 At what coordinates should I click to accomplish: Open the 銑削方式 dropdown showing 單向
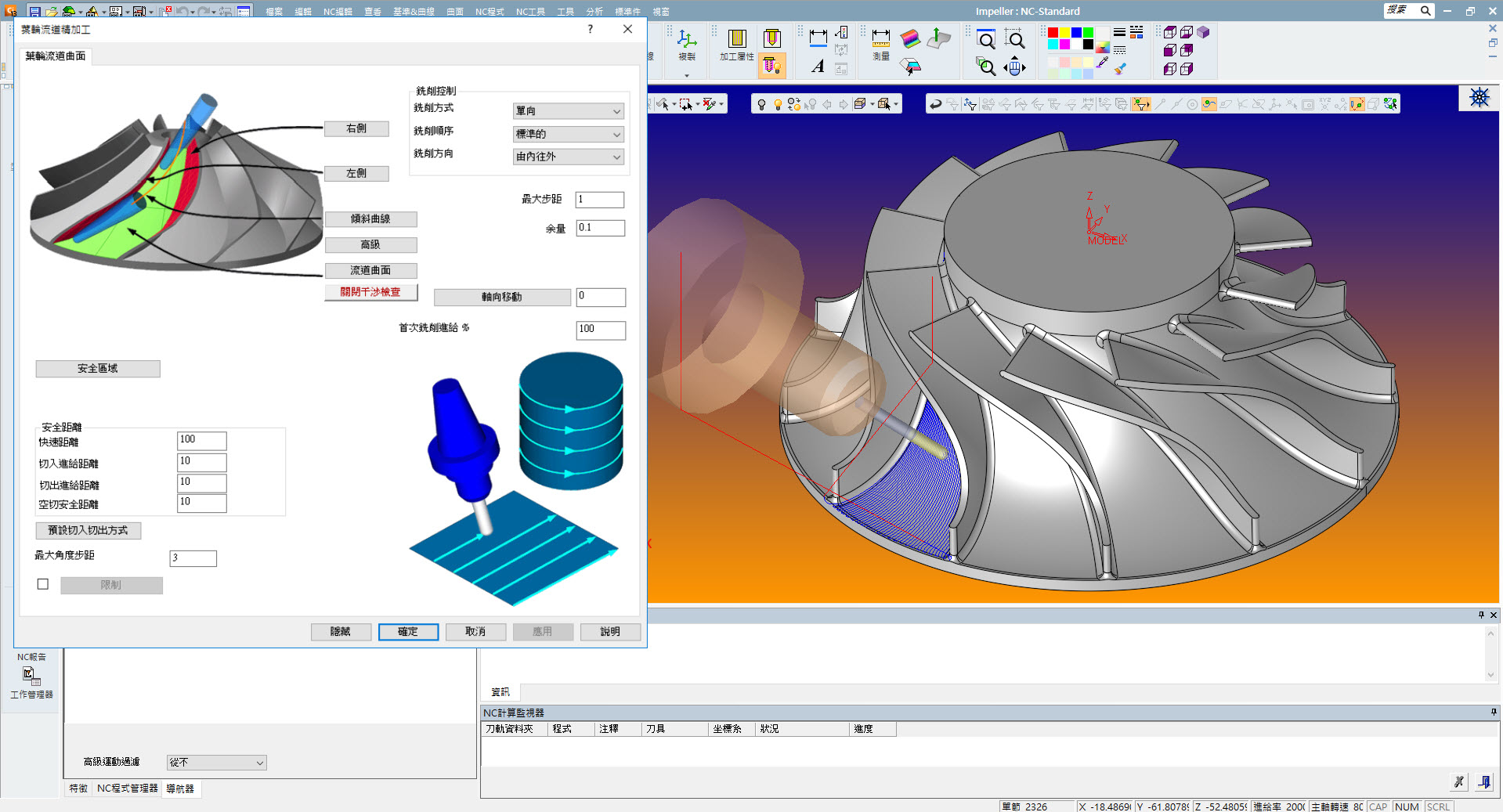coord(568,111)
